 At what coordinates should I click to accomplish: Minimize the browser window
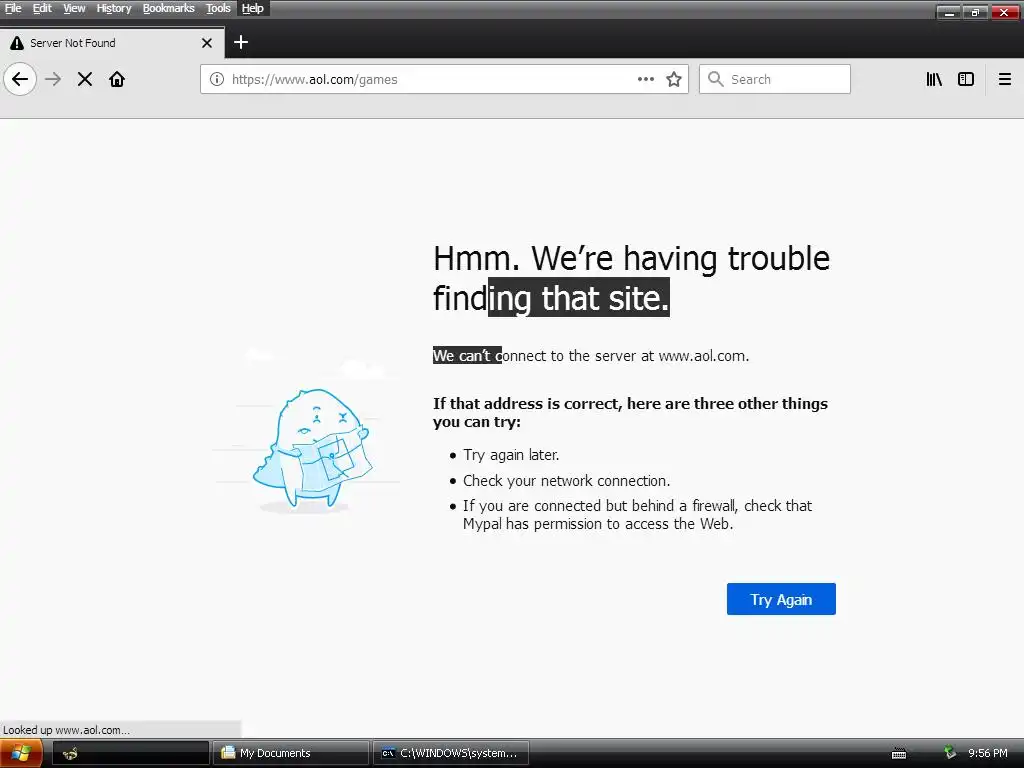point(950,12)
